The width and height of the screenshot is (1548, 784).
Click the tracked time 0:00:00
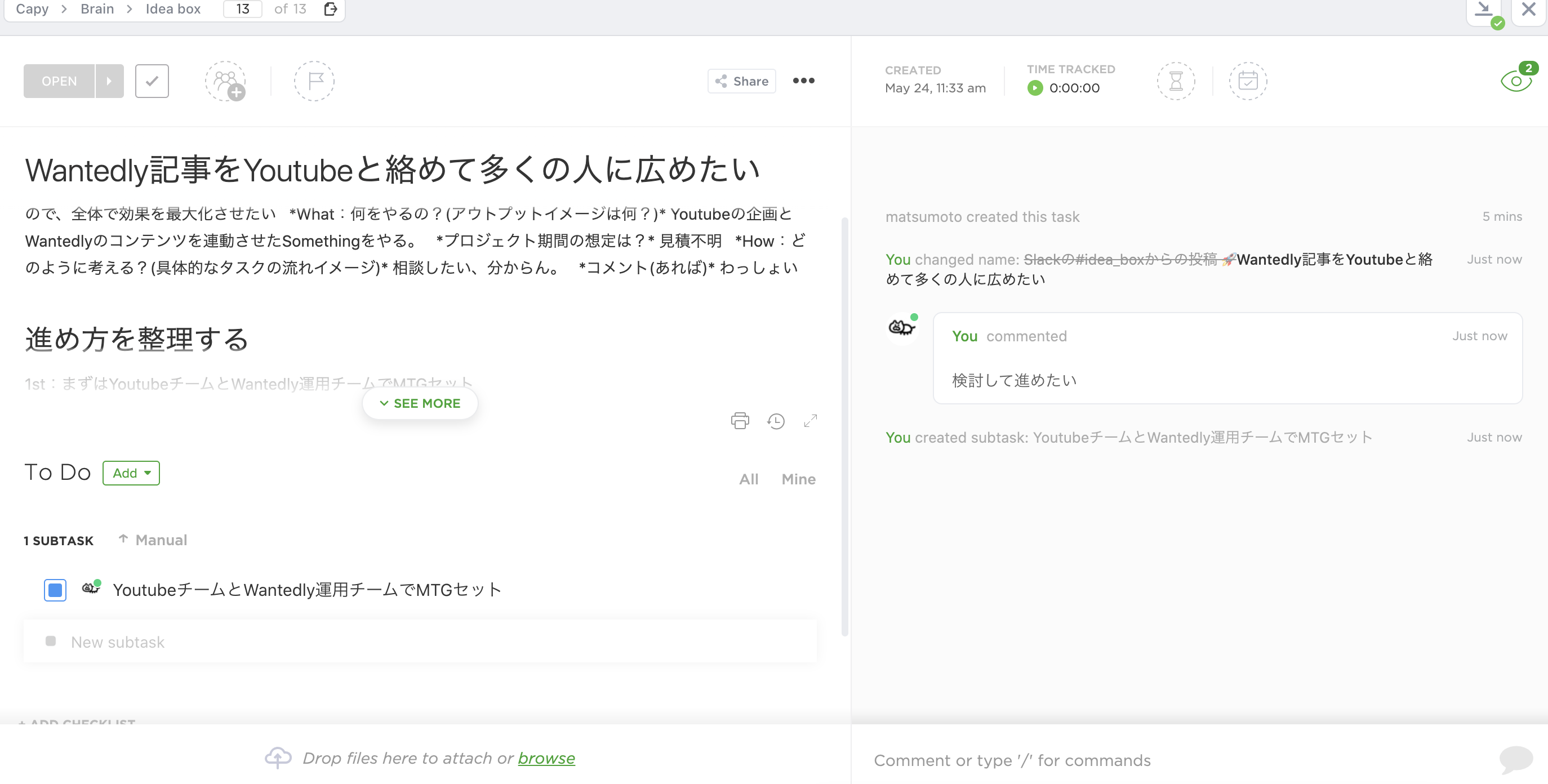pos(1074,88)
